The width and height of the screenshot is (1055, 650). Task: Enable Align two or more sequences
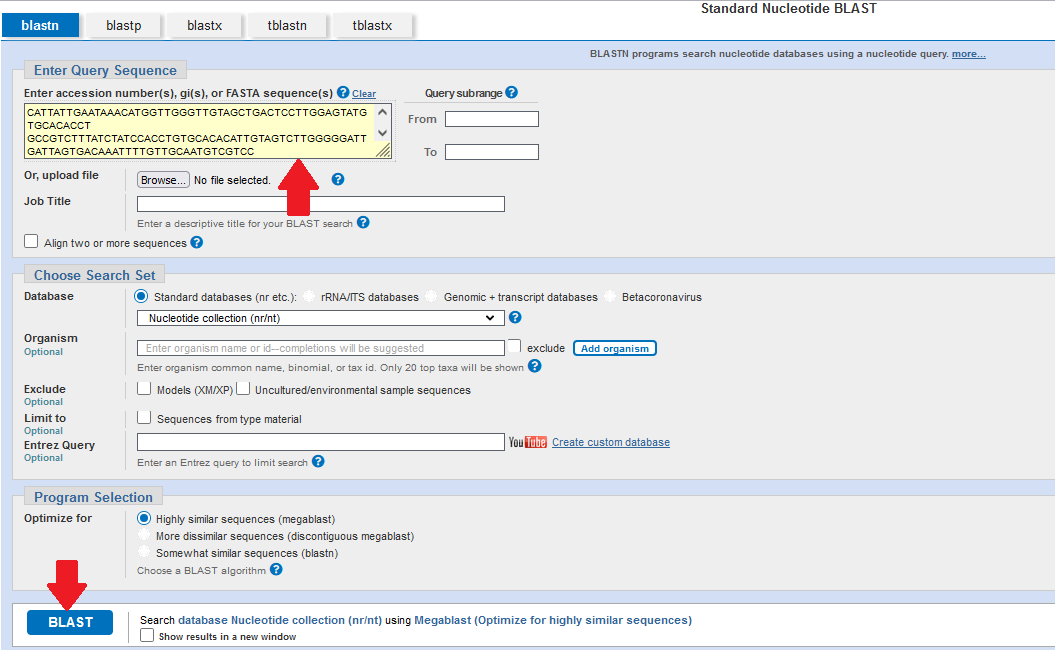click(31, 241)
